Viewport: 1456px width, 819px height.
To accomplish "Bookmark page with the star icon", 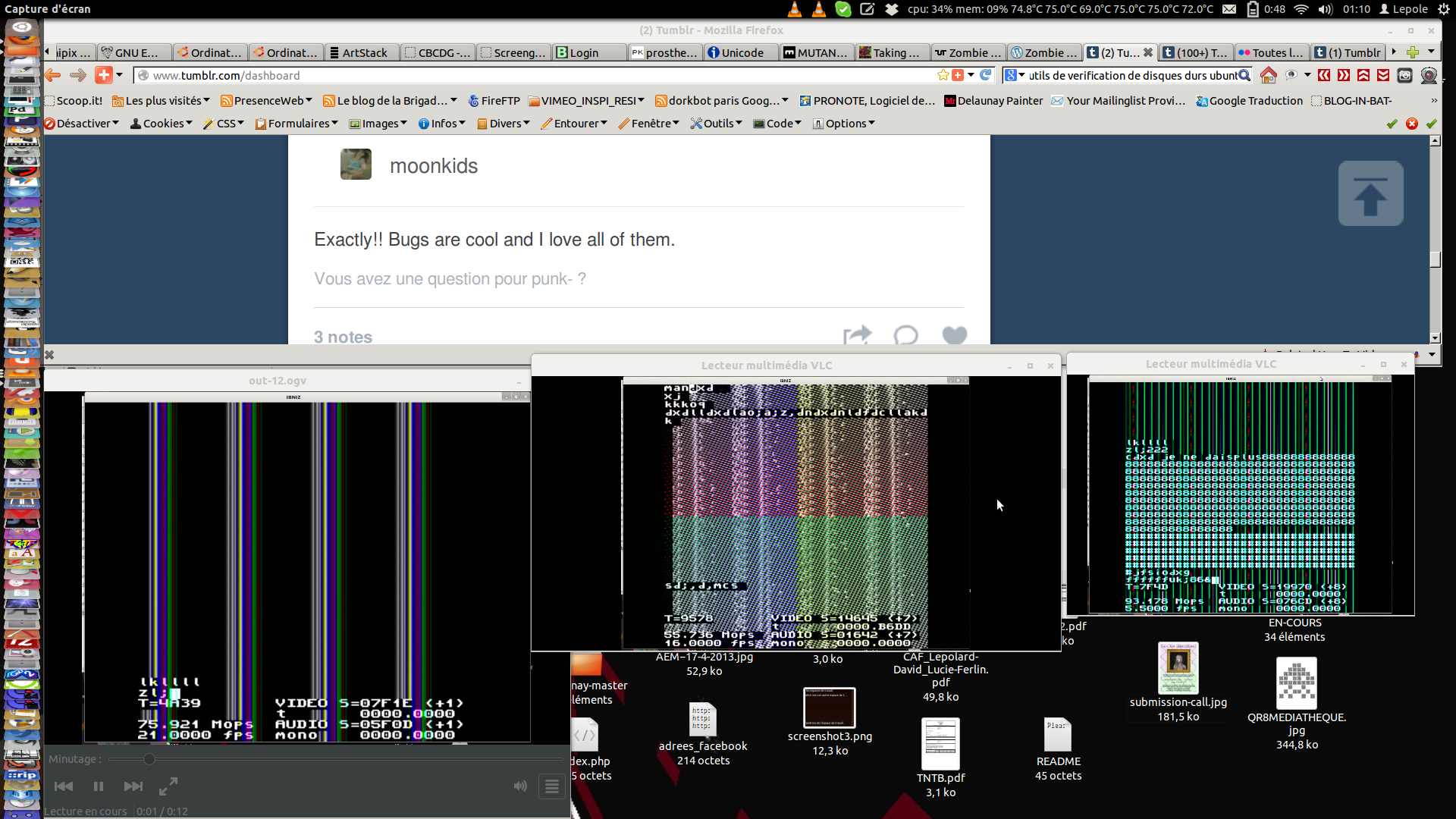I will click(x=943, y=75).
